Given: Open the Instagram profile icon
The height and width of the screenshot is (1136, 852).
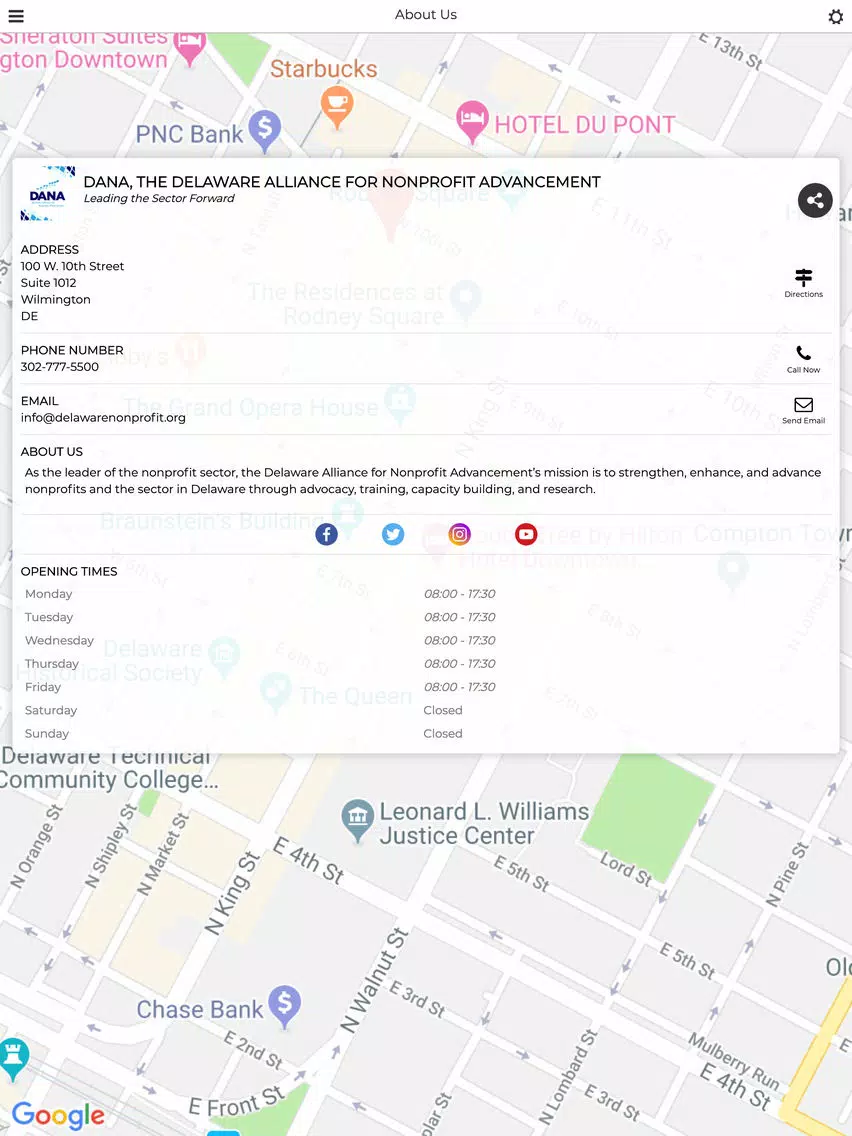Looking at the screenshot, I should tap(459, 535).
